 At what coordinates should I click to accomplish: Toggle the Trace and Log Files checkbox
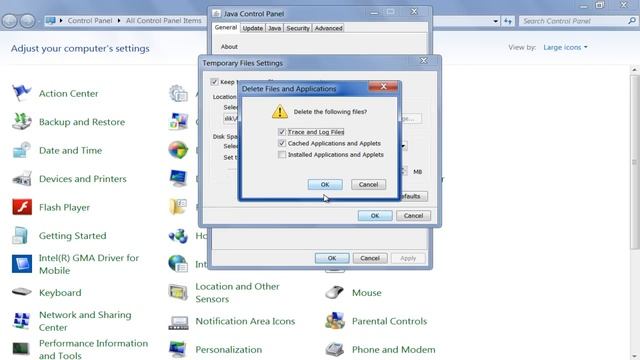click(x=282, y=132)
